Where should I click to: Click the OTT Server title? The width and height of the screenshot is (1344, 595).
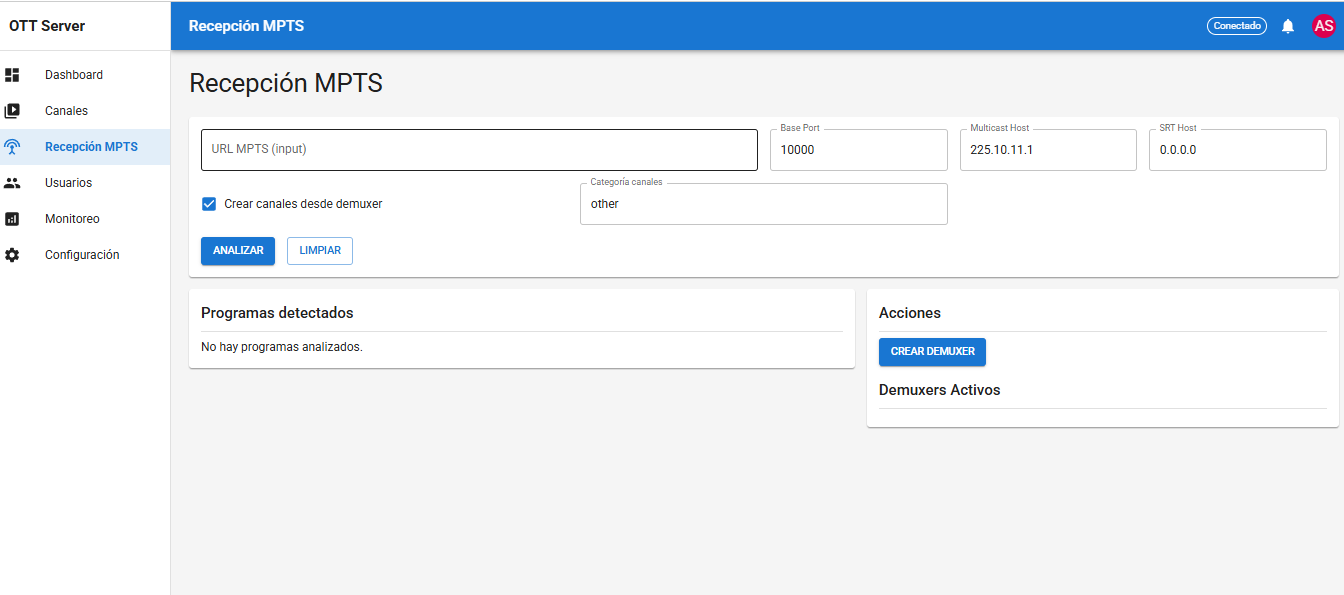point(47,26)
